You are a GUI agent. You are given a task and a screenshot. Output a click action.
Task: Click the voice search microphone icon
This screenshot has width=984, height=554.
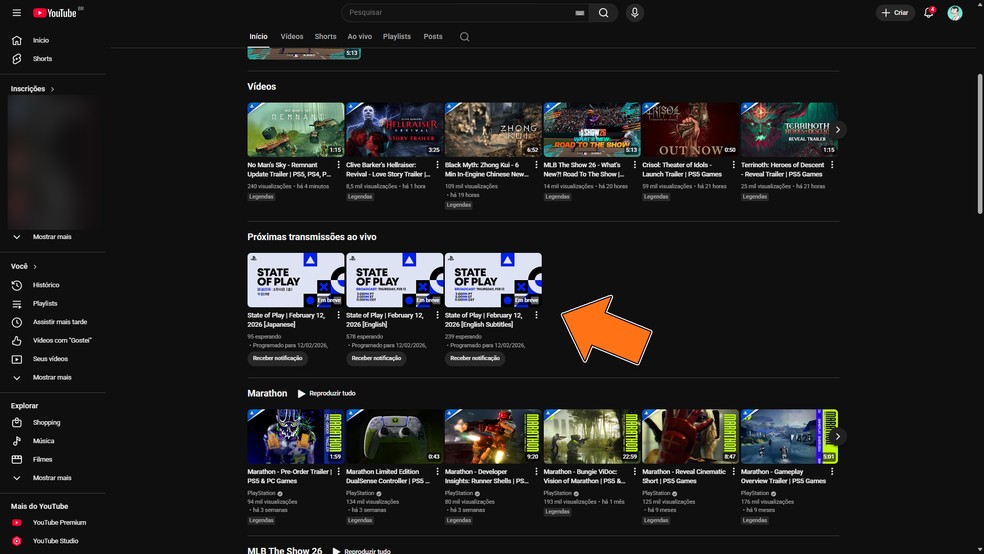click(x=634, y=13)
